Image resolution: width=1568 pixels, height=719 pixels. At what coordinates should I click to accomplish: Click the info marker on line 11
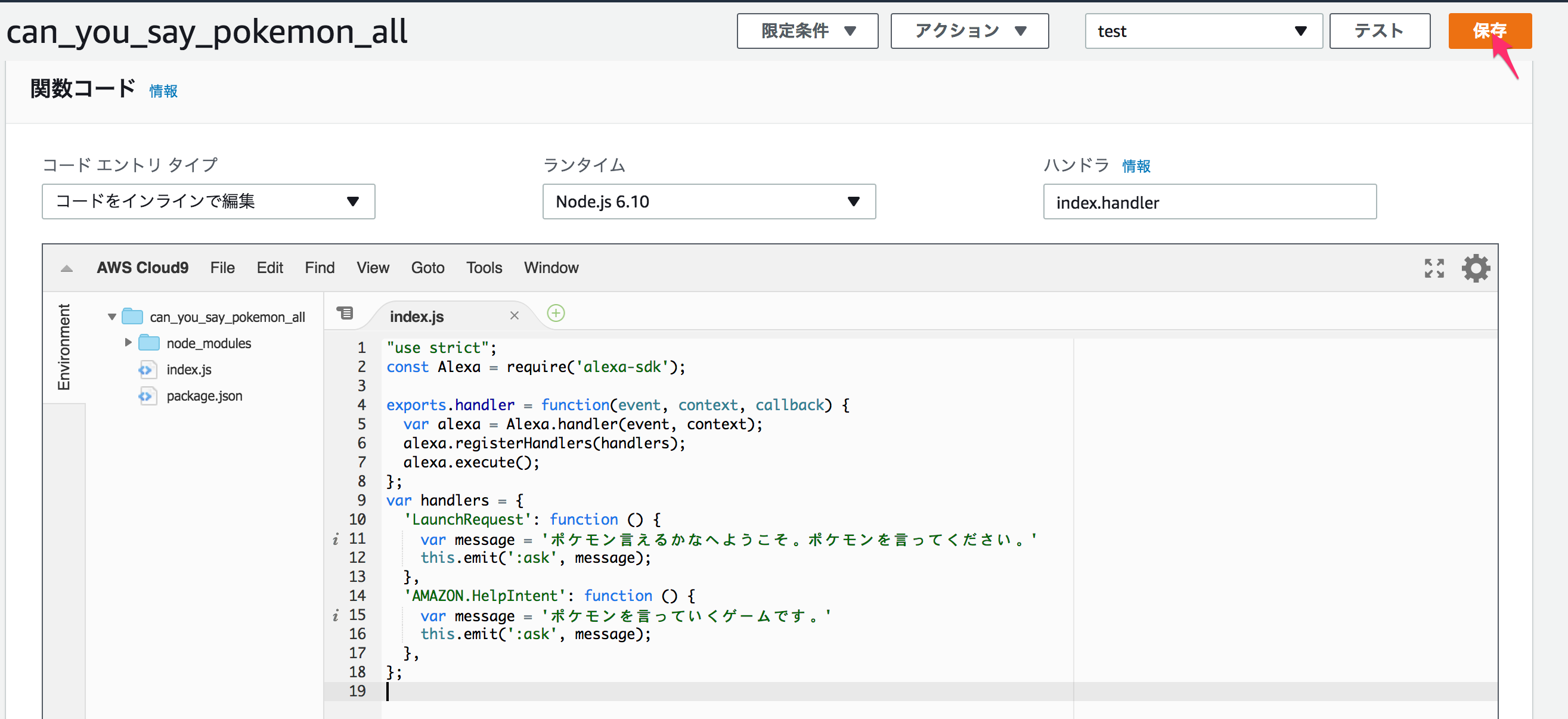335,540
